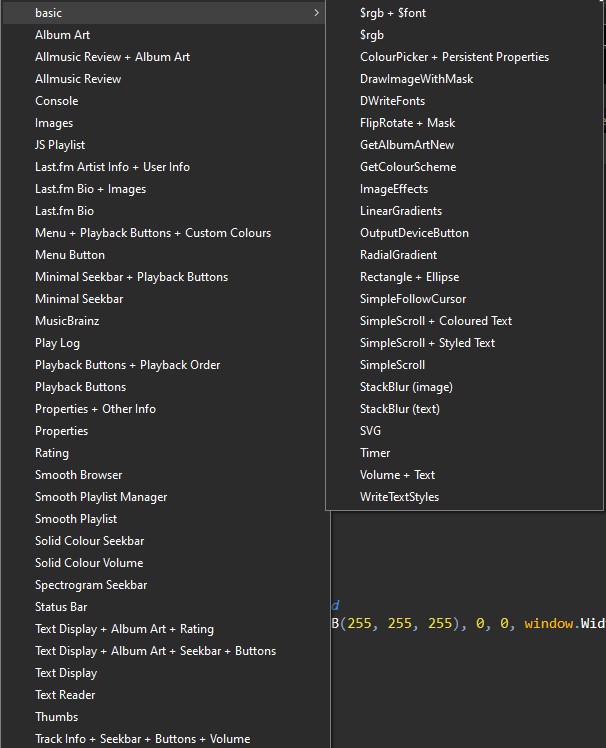Open the JS Playlist sample

pyautogui.click(x=60, y=145)
